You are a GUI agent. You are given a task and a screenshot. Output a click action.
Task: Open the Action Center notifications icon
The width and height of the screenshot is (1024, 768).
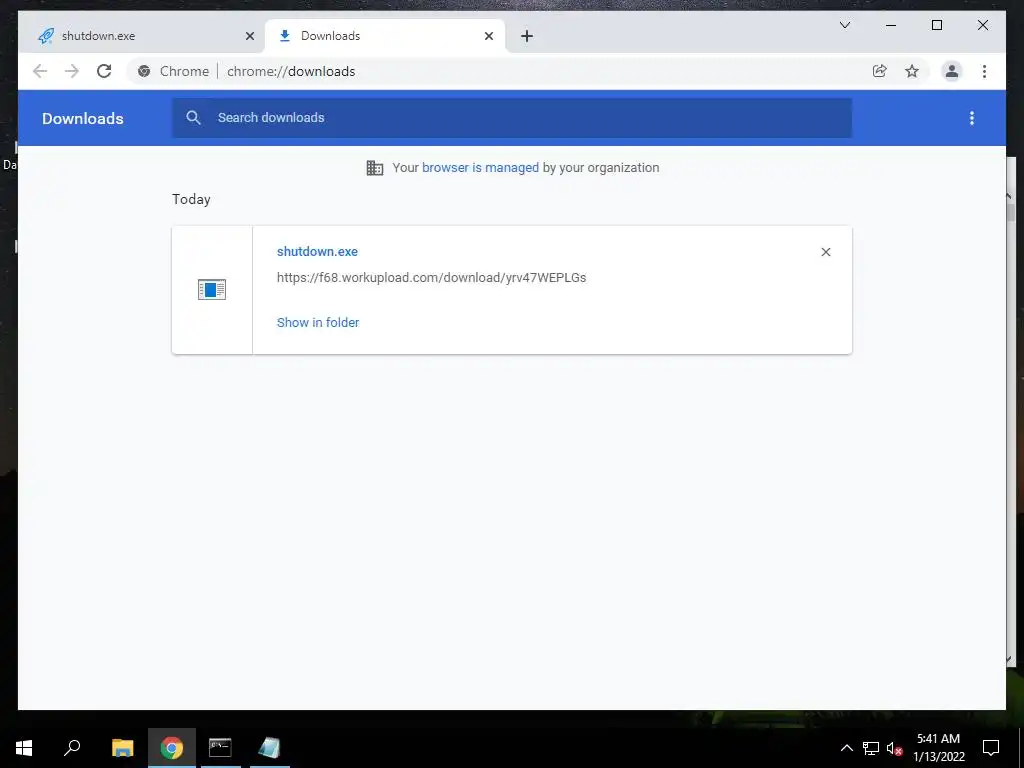(x=991, y=748)
